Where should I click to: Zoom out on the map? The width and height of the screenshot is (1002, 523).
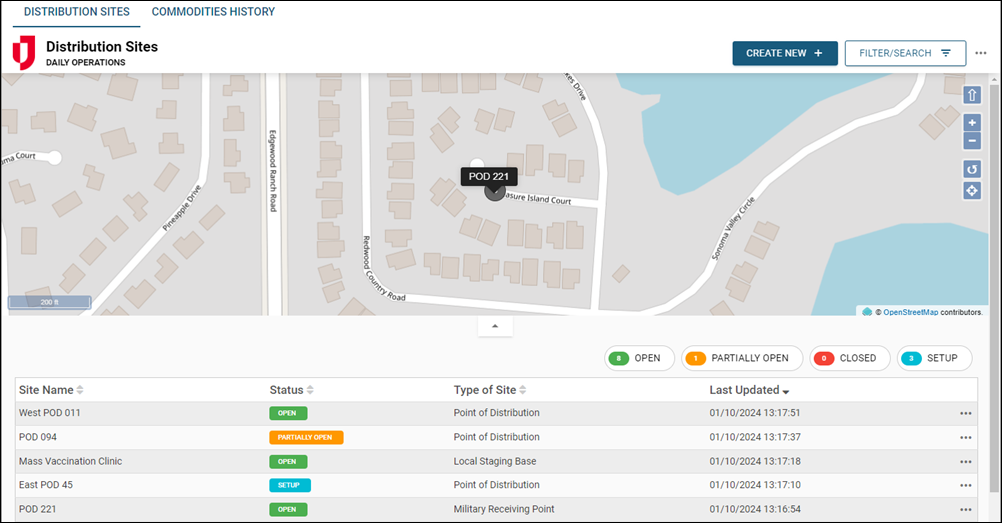click(971, 141)
